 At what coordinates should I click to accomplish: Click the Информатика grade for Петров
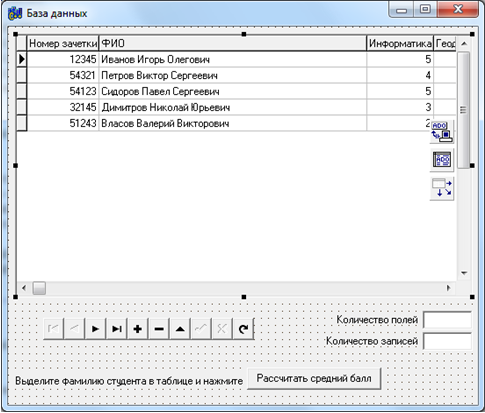(400, 75)
